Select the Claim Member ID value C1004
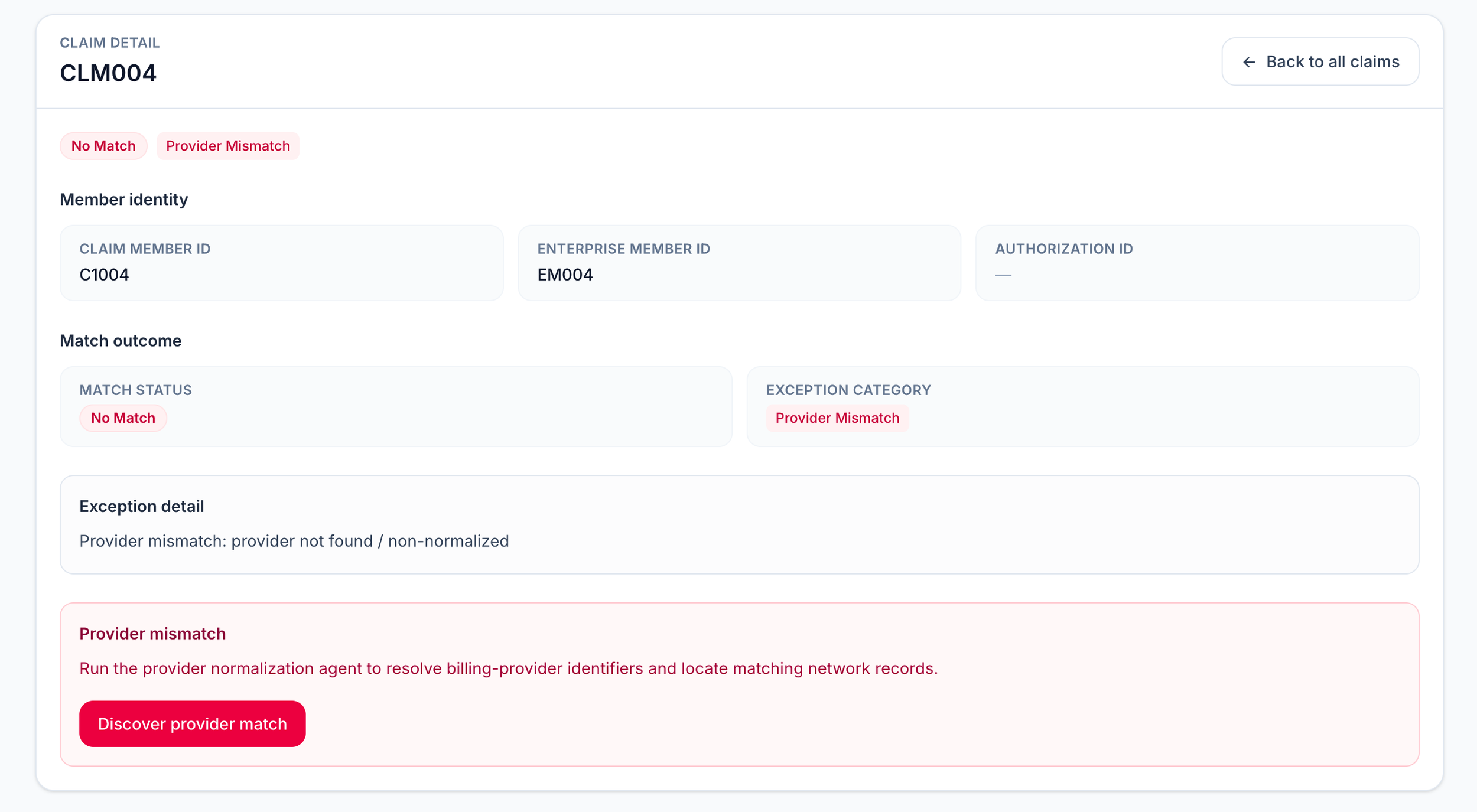The image size is (1477, 812). [104, 275]
